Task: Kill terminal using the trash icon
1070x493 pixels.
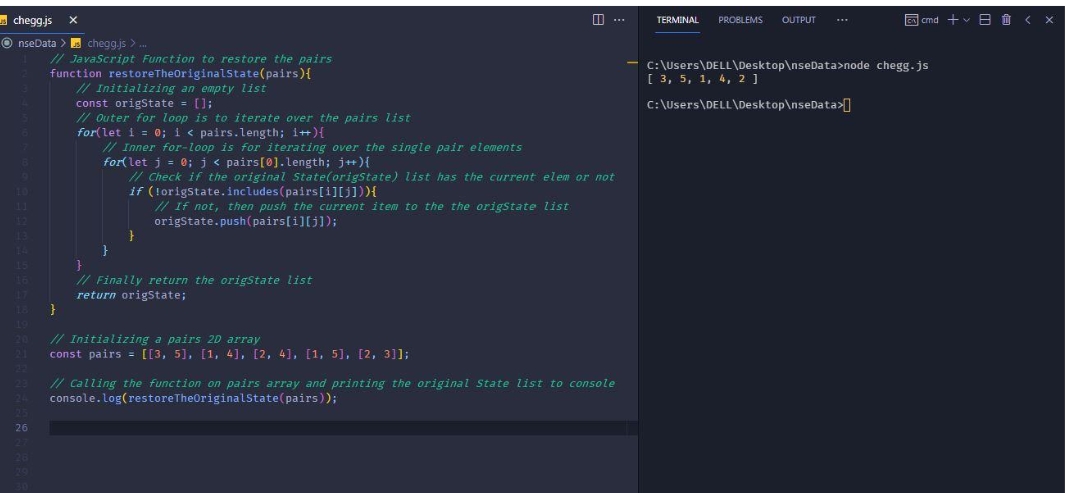Action: [x=1006, y=20]
